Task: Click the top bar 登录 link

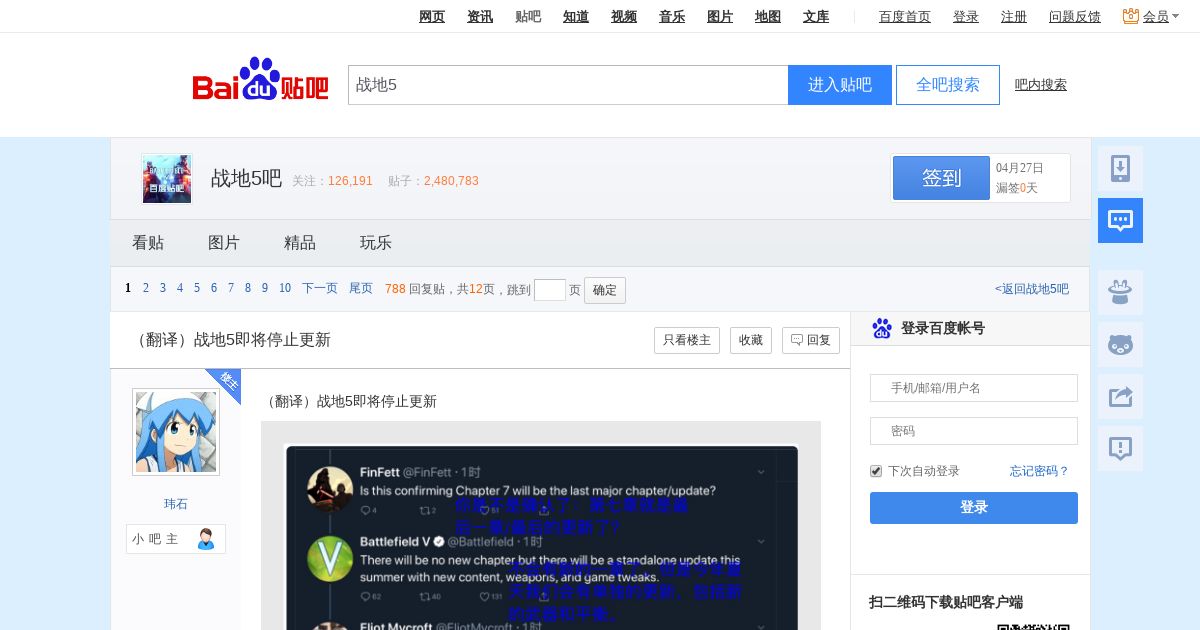Action: (966, 16)
